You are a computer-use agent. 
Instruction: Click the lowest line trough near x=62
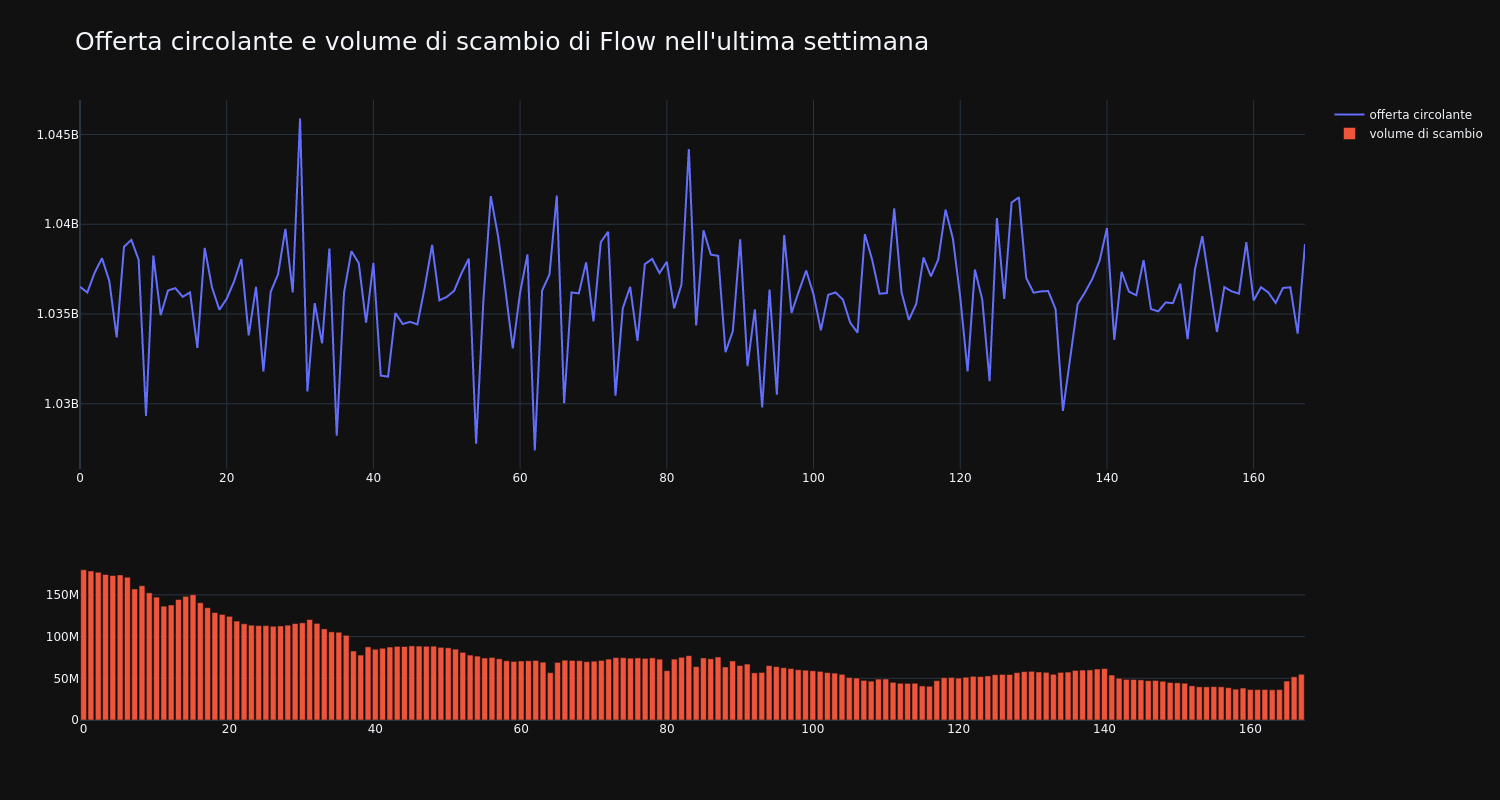pos(534,449)
